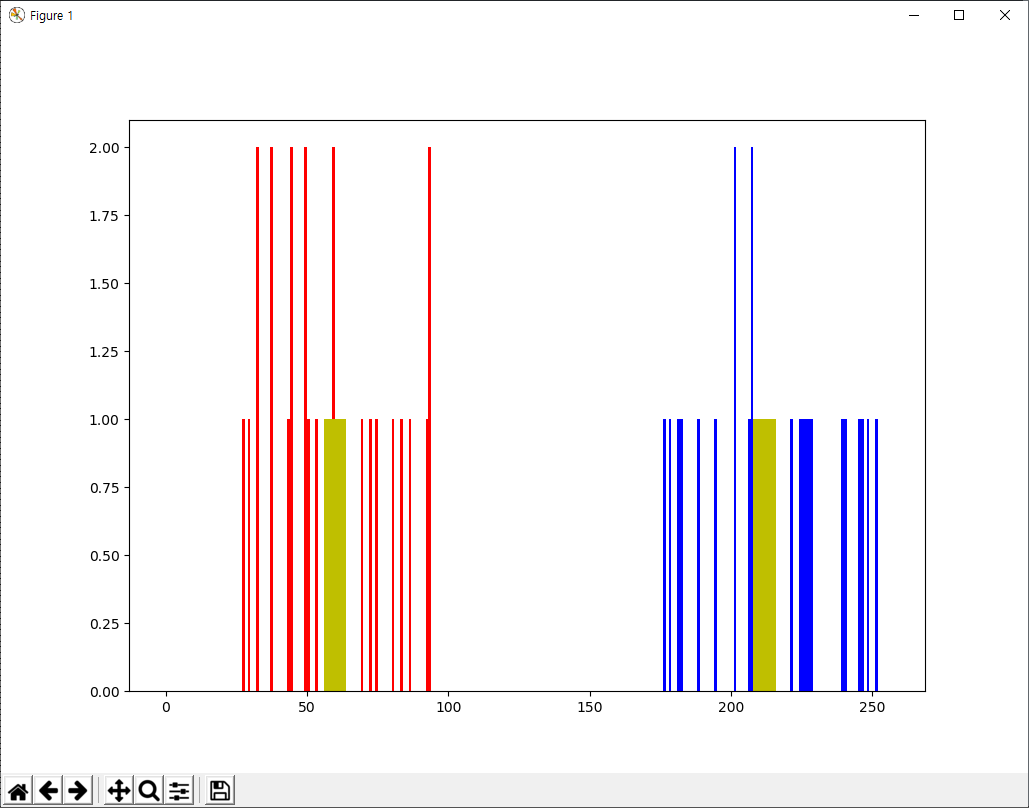The width and height of the screenshot is (1029, 808).
Task: Click the y-axis label 0.75
Action: click(104, 488)
